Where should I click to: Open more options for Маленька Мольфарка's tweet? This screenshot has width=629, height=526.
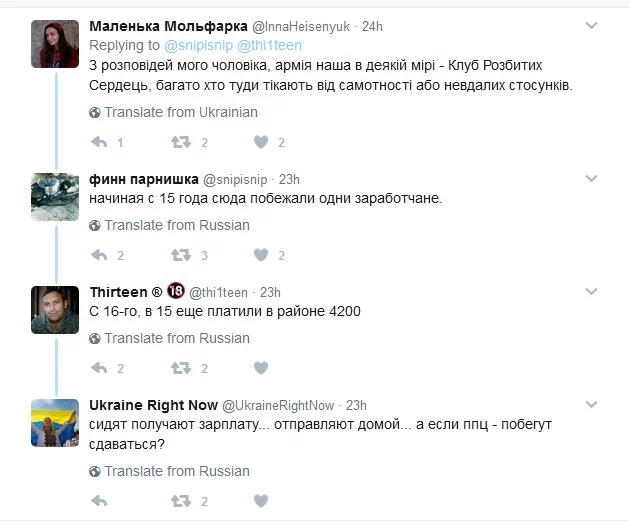tap(591, 25)
